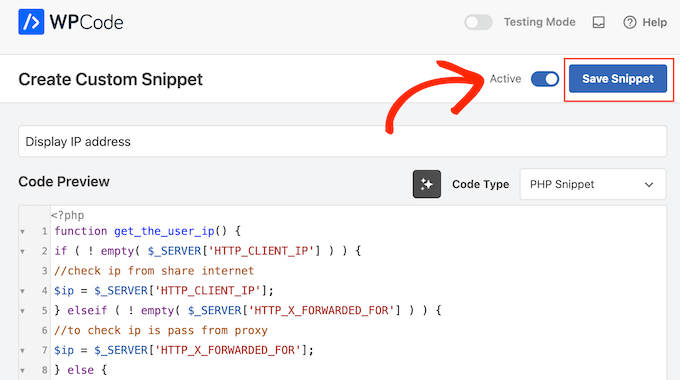
Task: Click the } else { code line 8
Action: click(x=81, y=370)
